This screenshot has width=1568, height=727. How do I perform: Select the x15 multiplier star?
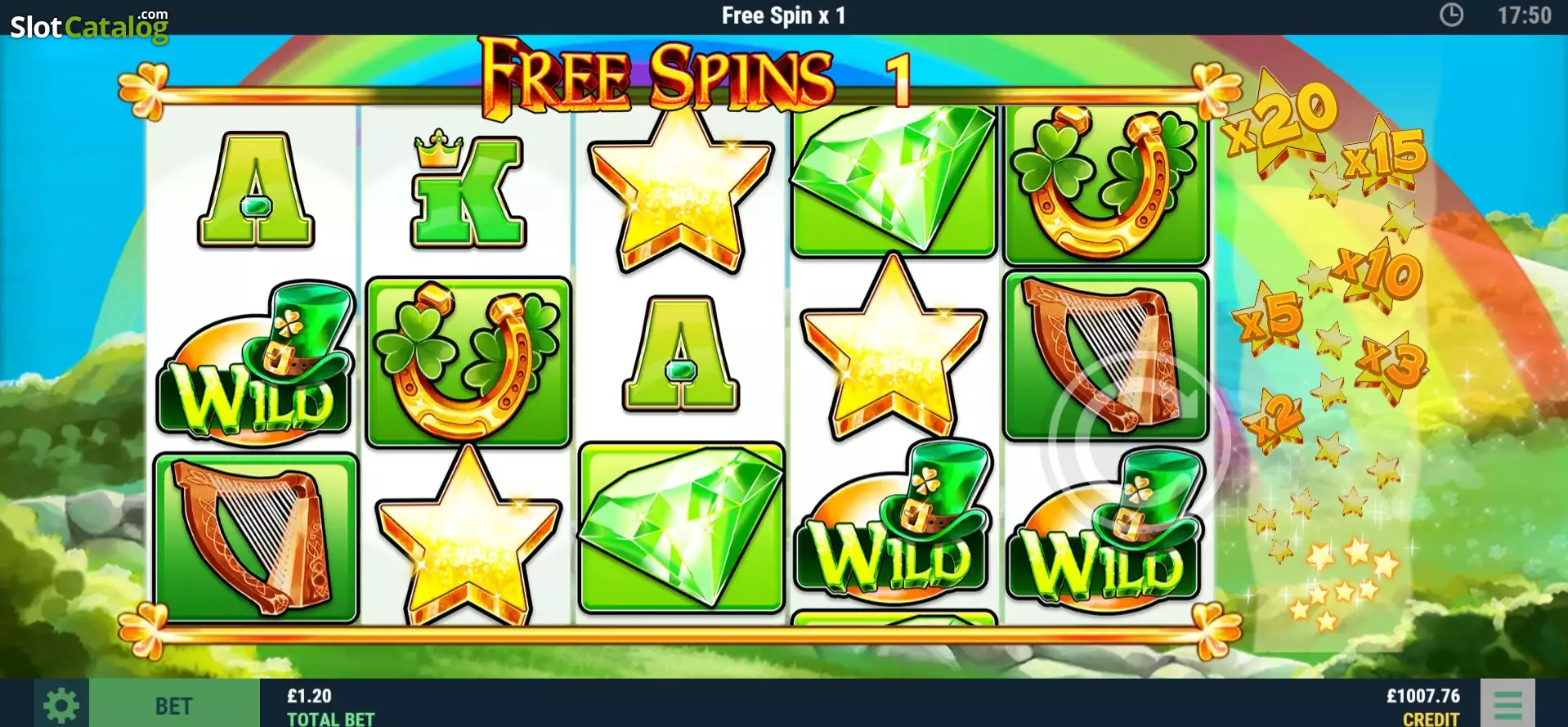(x=1384, y=155)
